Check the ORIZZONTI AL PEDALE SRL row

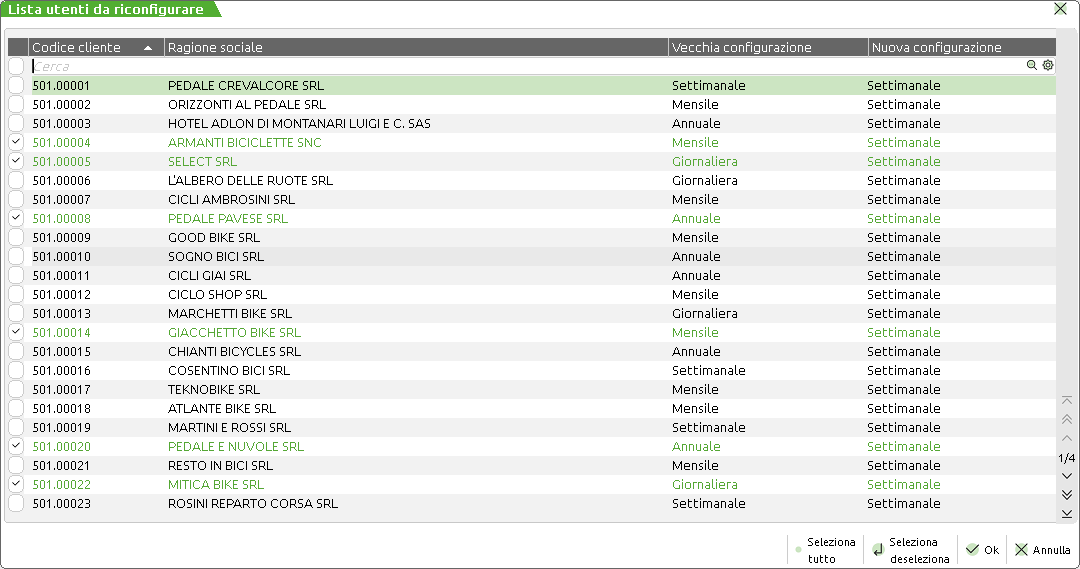(x=16, y=105)
